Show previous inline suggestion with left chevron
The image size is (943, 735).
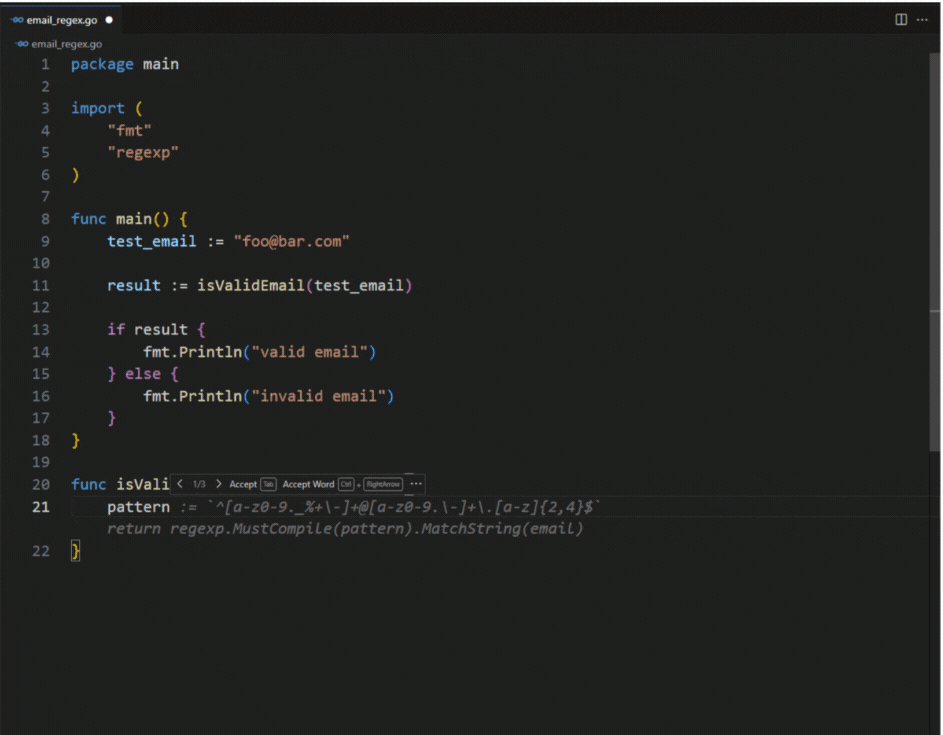[x=180, y=484]
